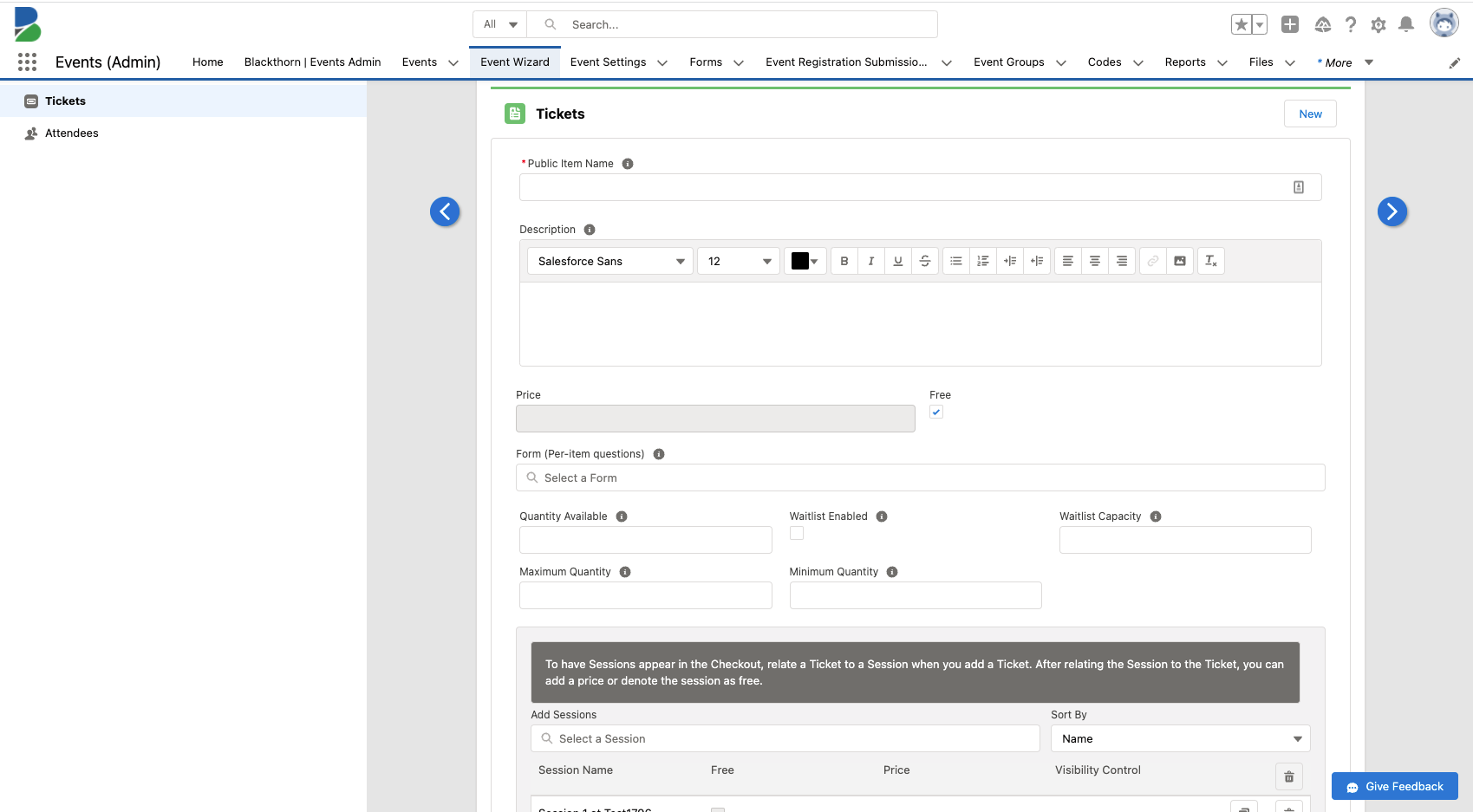Enable the Waitlist Enabled checkbox

point(797,534)
